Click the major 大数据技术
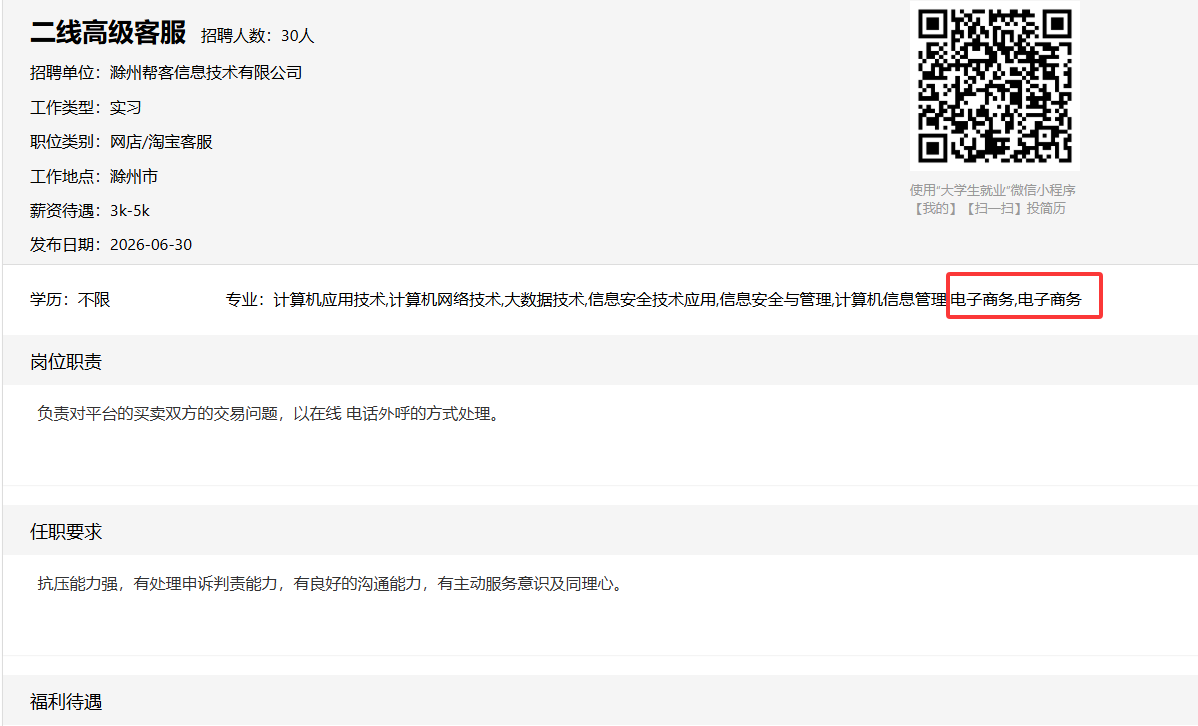 tap(544, 300)
